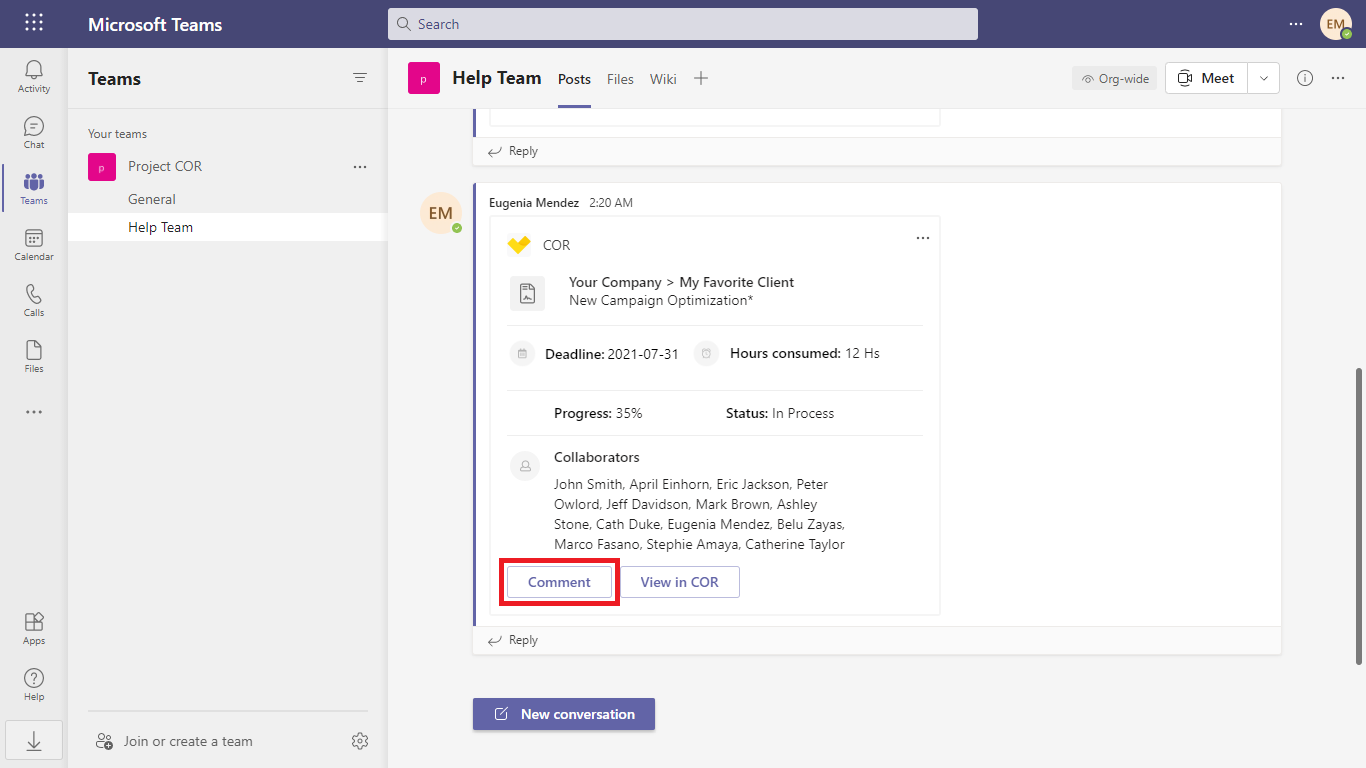Click Hours consumed: 12 Hs text

coord(805,353)
